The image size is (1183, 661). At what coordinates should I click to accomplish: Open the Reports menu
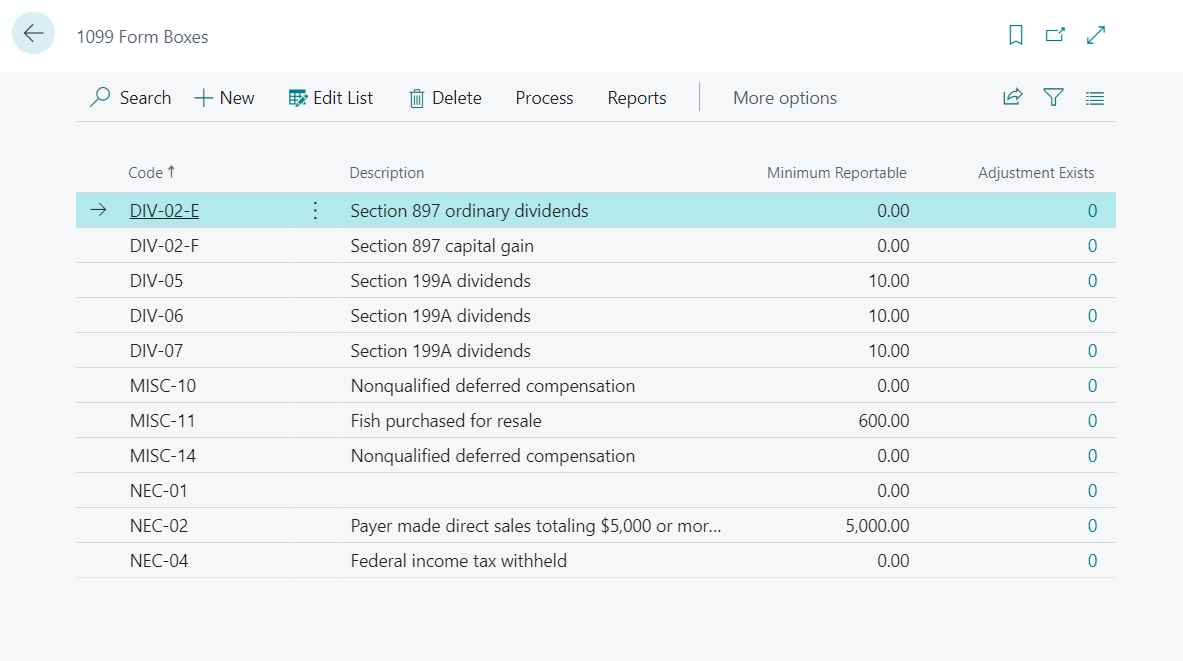pyautogui.click(x=636, y=97)
